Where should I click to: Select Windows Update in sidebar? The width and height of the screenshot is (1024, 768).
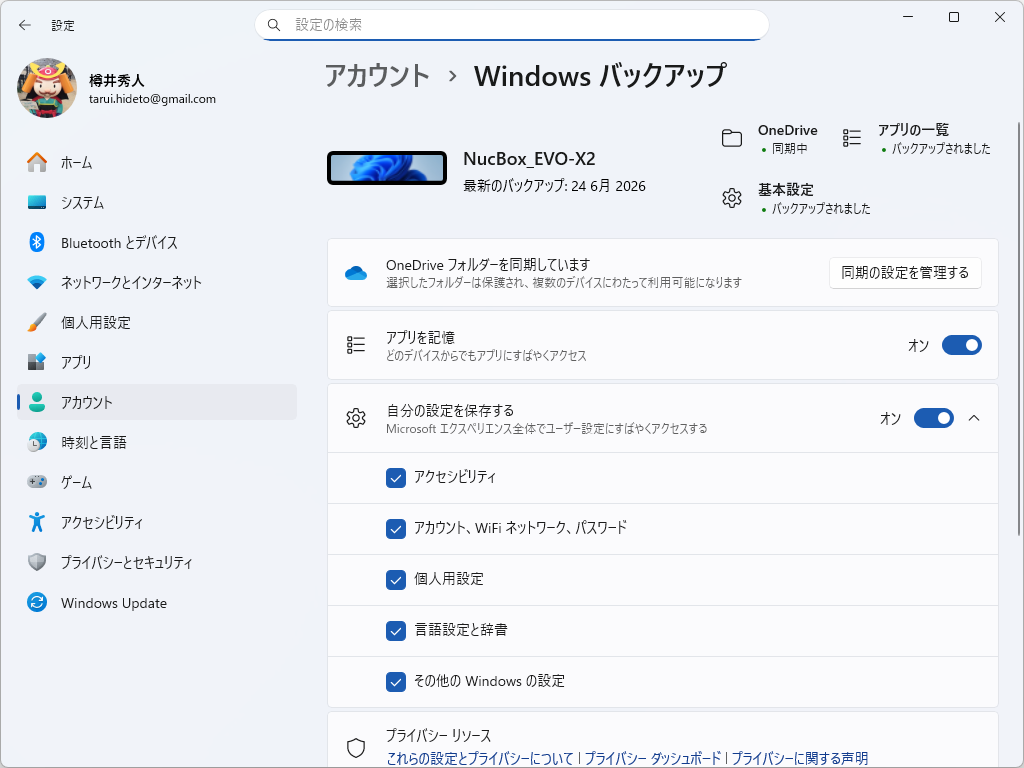point(157,602)
